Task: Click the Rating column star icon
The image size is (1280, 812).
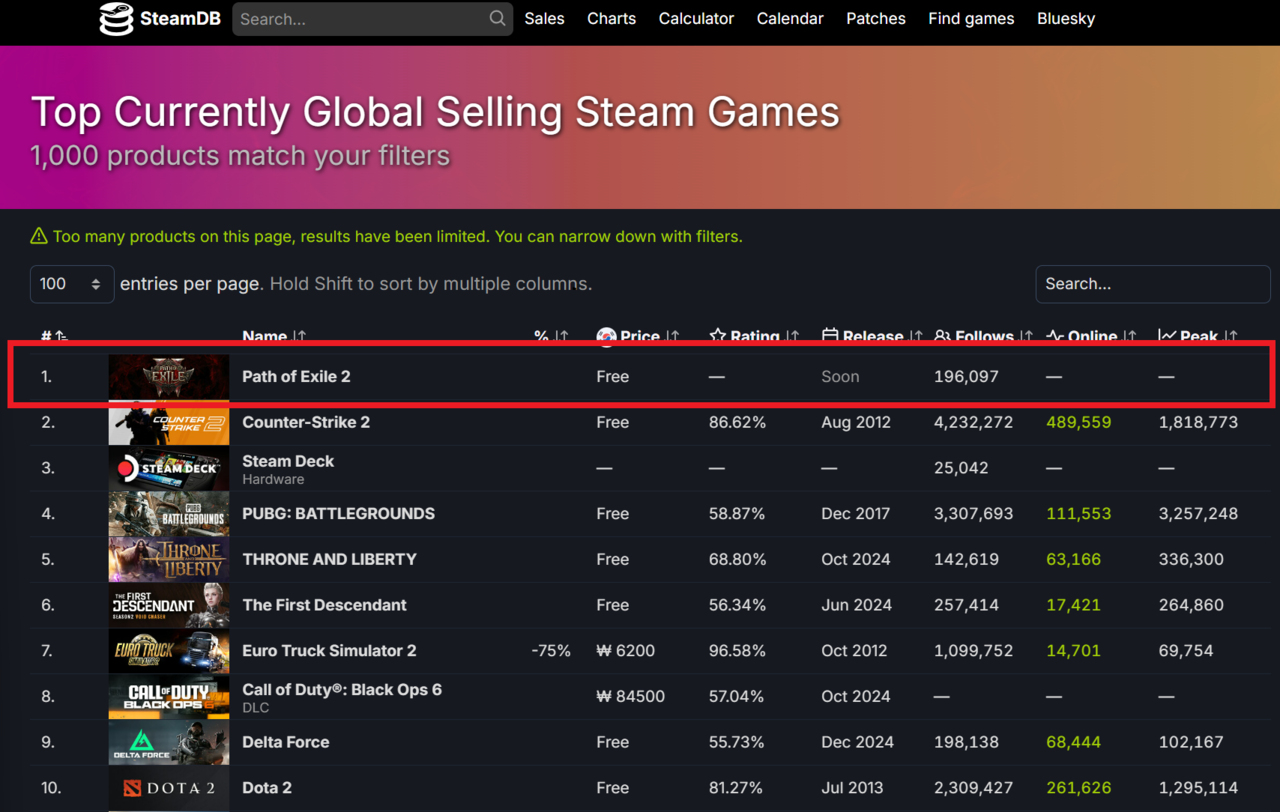Action: tap(717, 337)
